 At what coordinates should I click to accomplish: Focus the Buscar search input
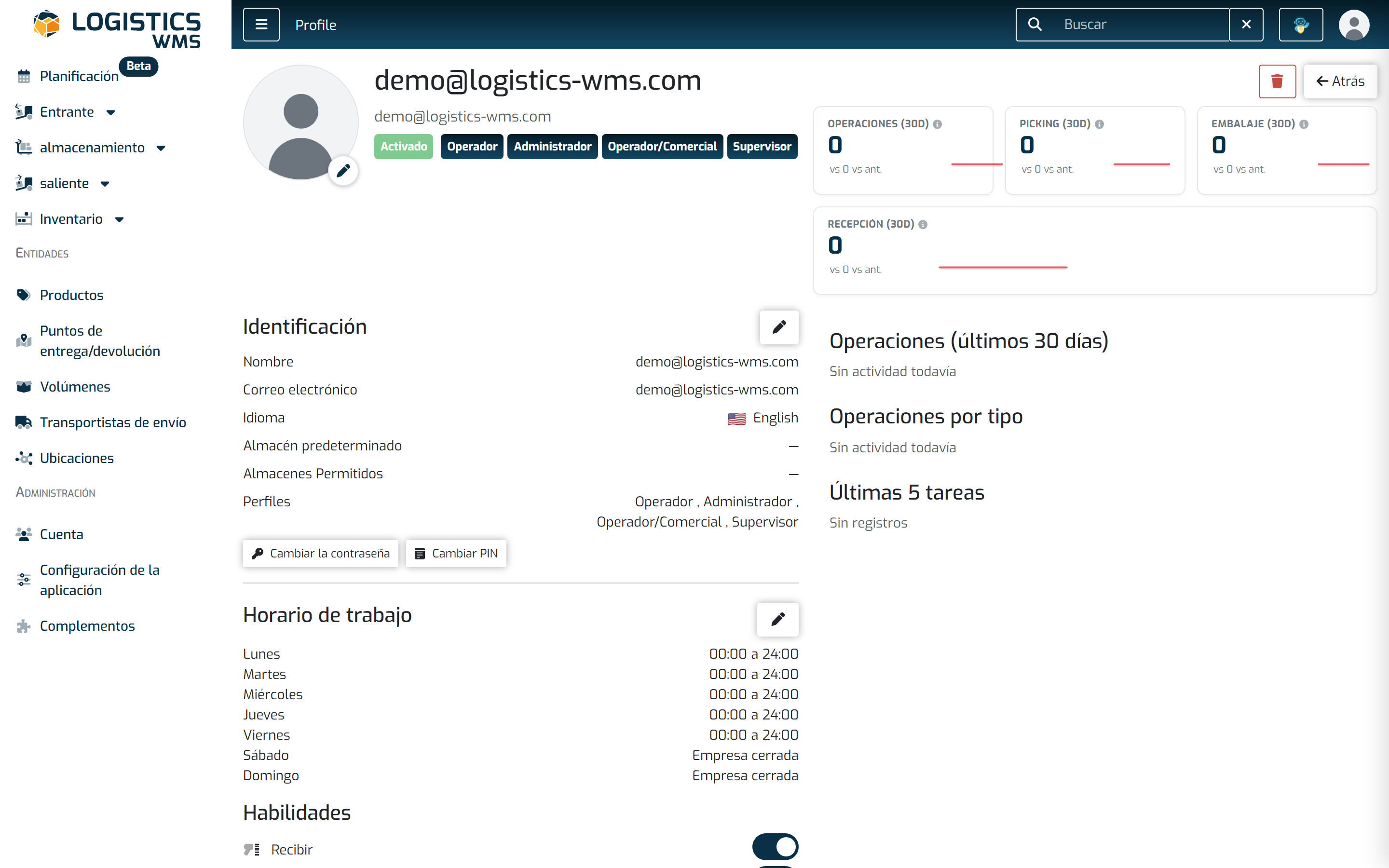tap(1142, 25)
